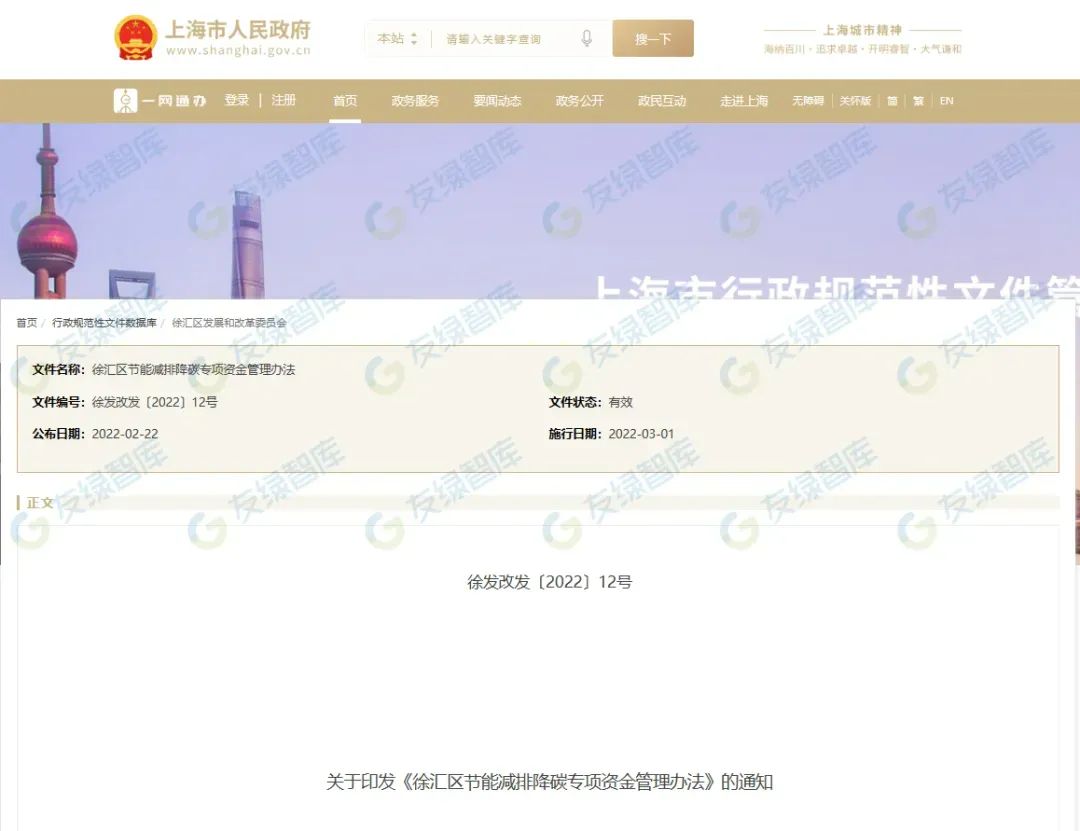Image resolution: width=1080 pixels, height=831 pixels.
Task: Click the 登录 login link
Action: [x=237, y=100]
